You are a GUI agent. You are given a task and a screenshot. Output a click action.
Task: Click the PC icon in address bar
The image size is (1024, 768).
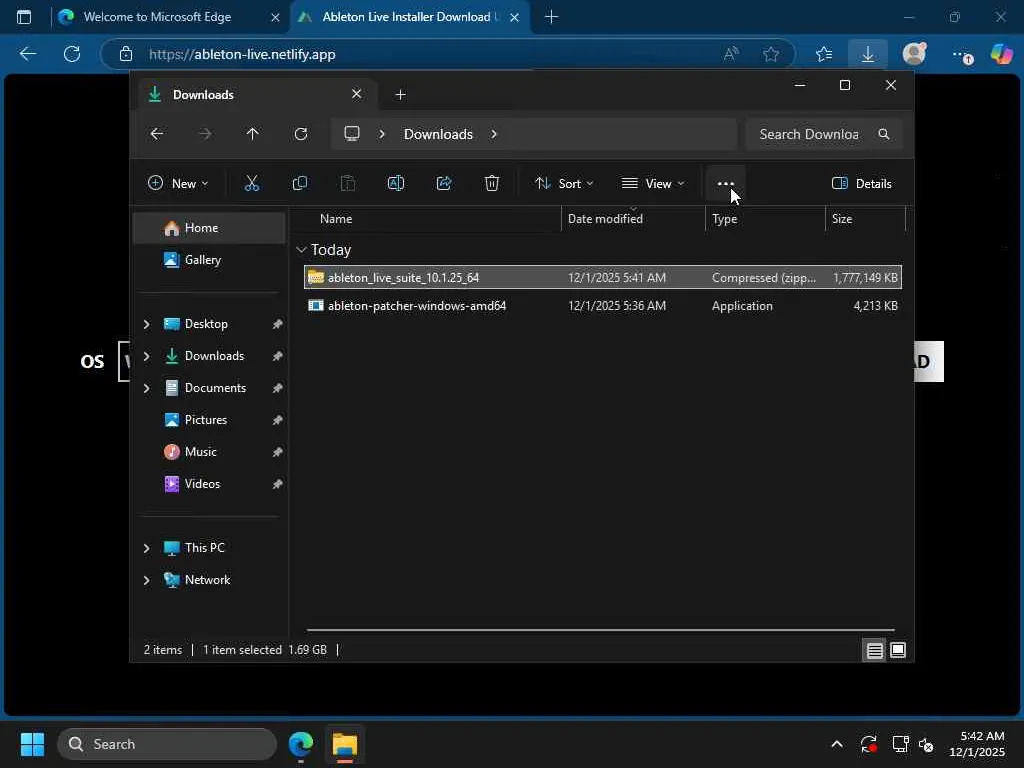tap(352, 134)
